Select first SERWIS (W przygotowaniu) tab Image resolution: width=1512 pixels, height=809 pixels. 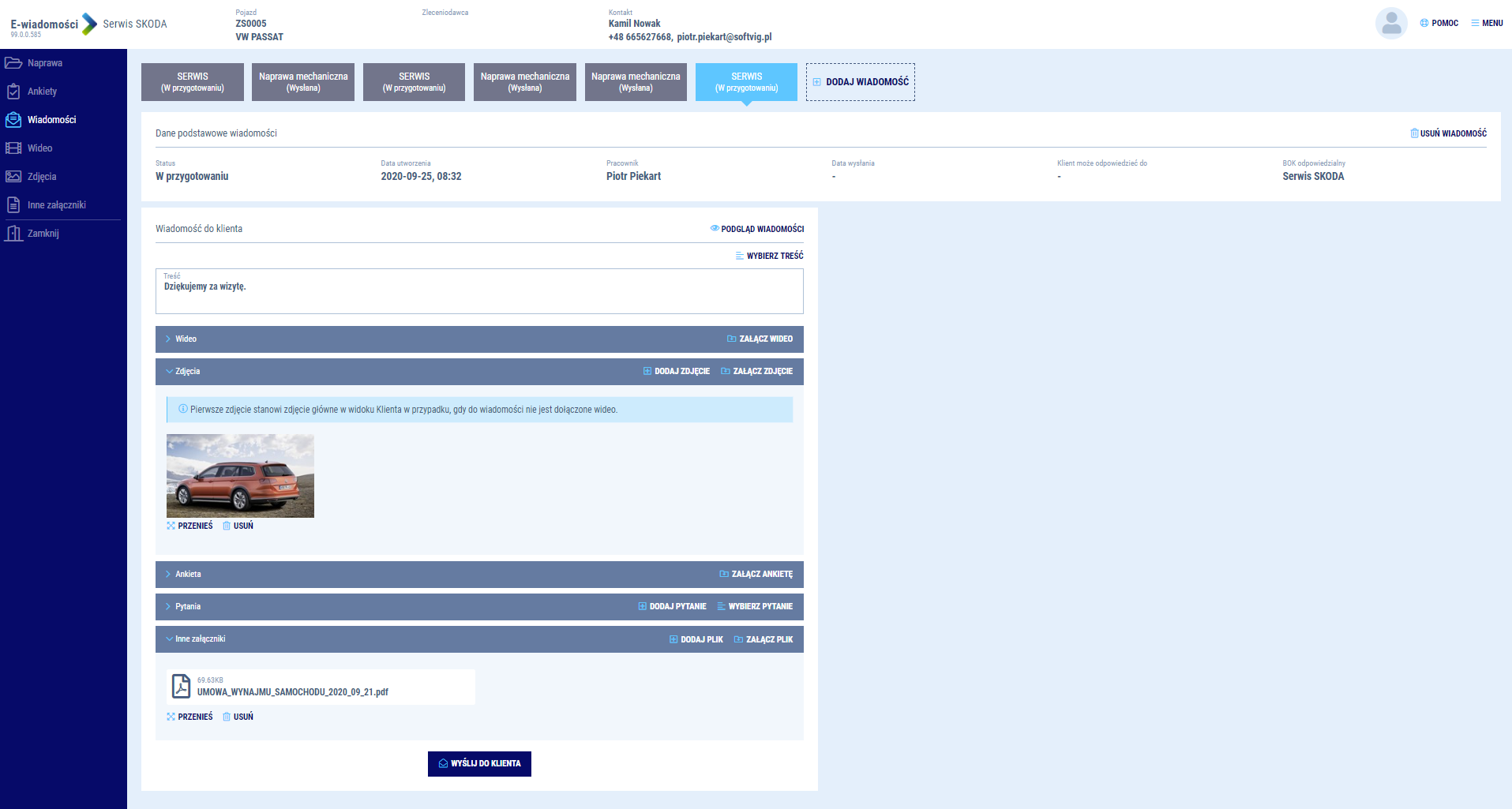pos(192,82)
